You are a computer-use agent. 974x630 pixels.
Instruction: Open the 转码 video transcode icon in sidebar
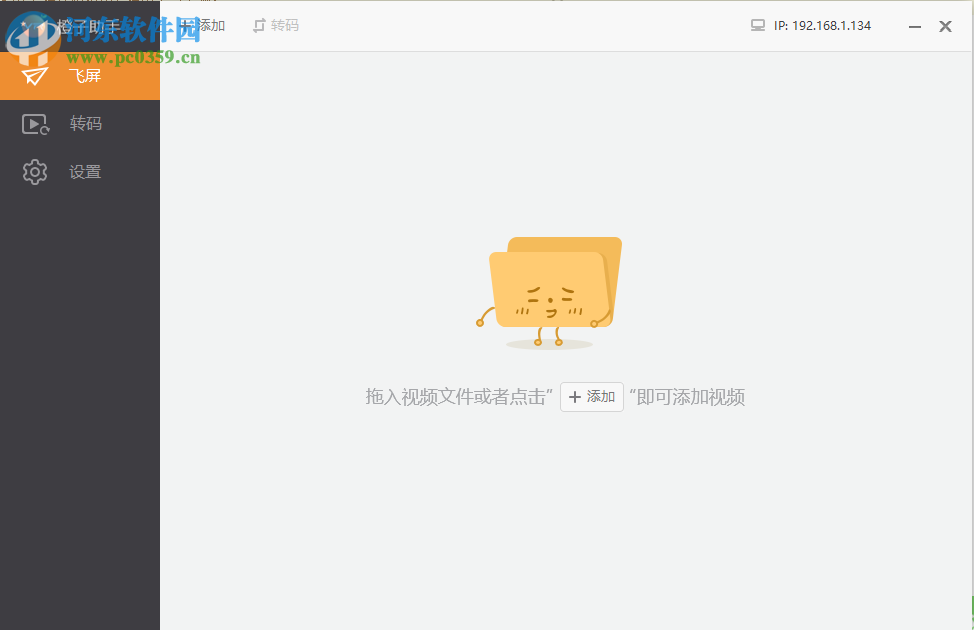click(x=34, y=123)
